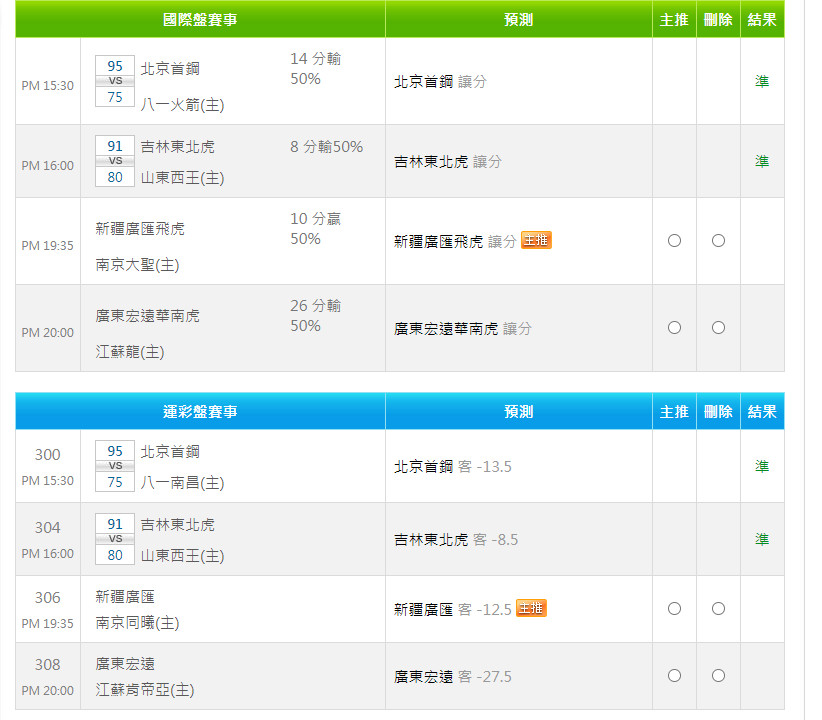Click the handicap text 26 分輸 50%
822x720 pixels.
pos(316,316)
